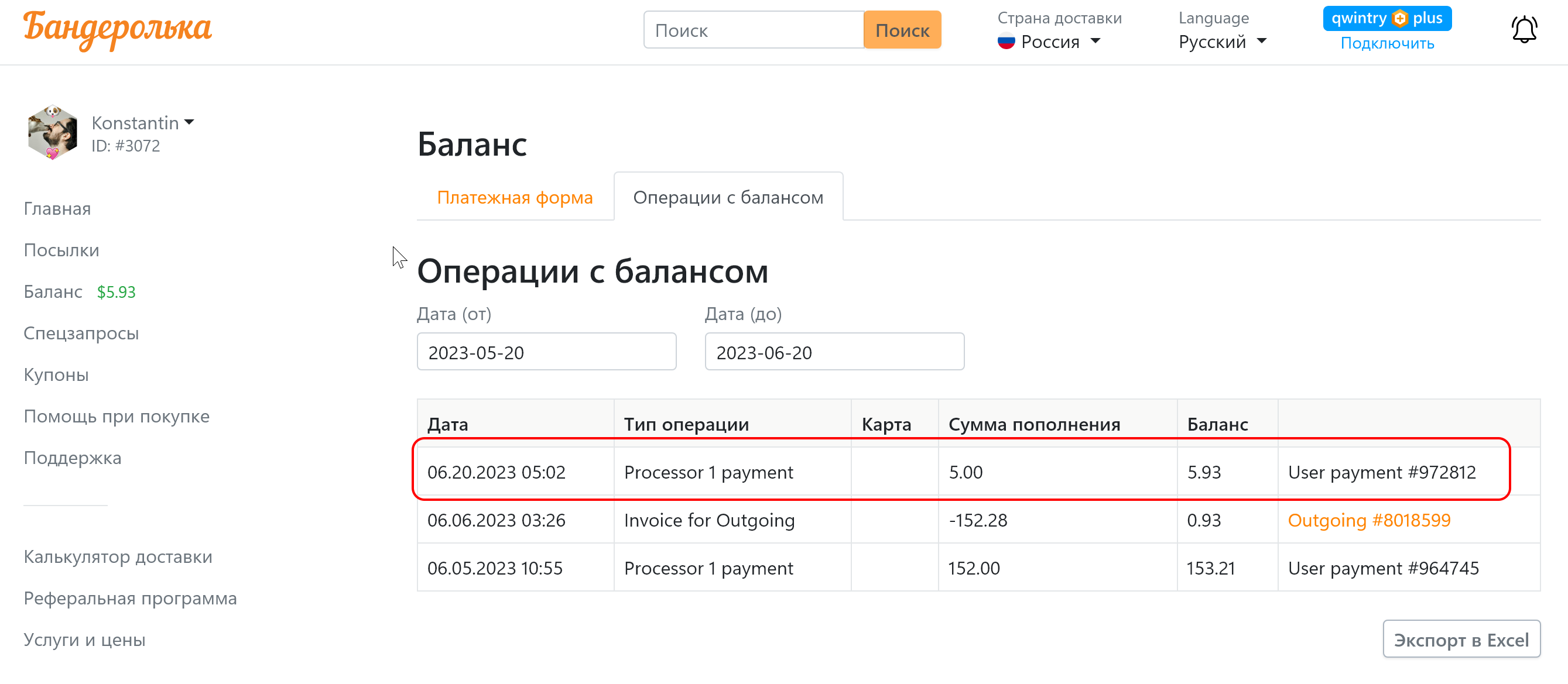
Task: Click the notification bell icon
Action: tap(1524, 30)
